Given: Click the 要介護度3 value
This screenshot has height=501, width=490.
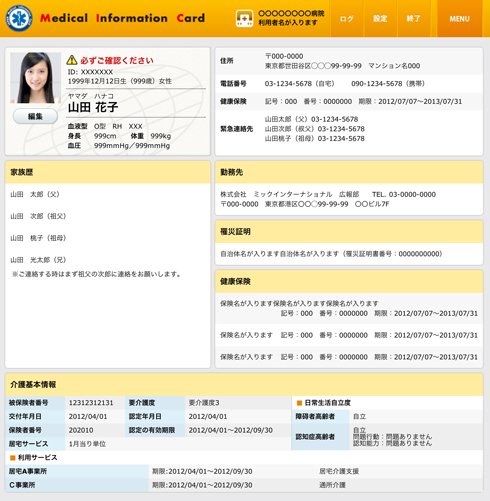Looking at the screenshot, I should point(204,403).
